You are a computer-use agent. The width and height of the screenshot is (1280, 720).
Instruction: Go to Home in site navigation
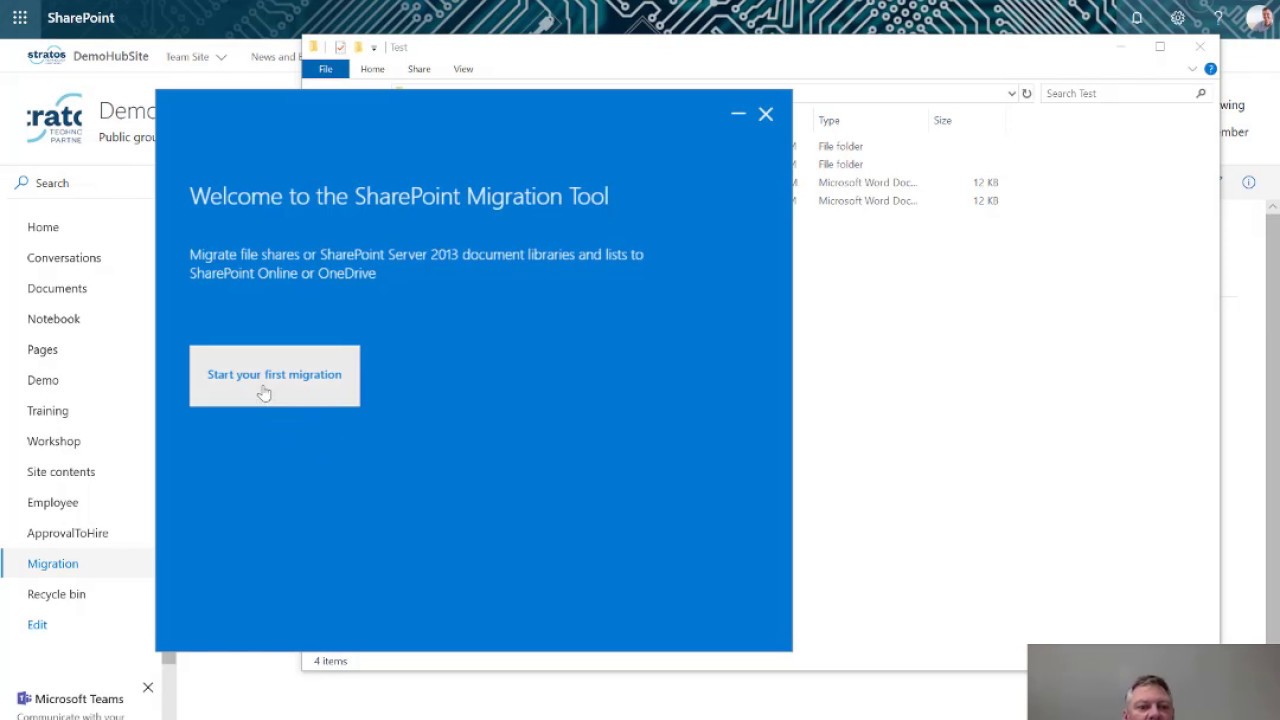[43, 227]
